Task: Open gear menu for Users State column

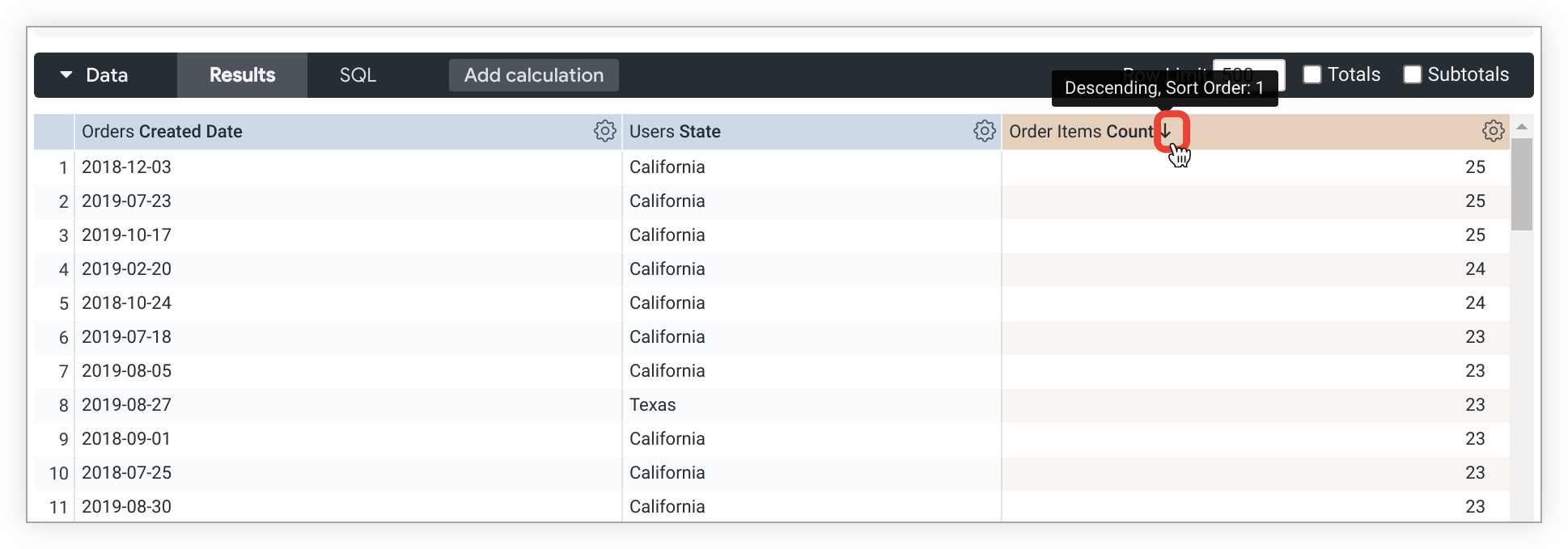Action: click(984, 131)
